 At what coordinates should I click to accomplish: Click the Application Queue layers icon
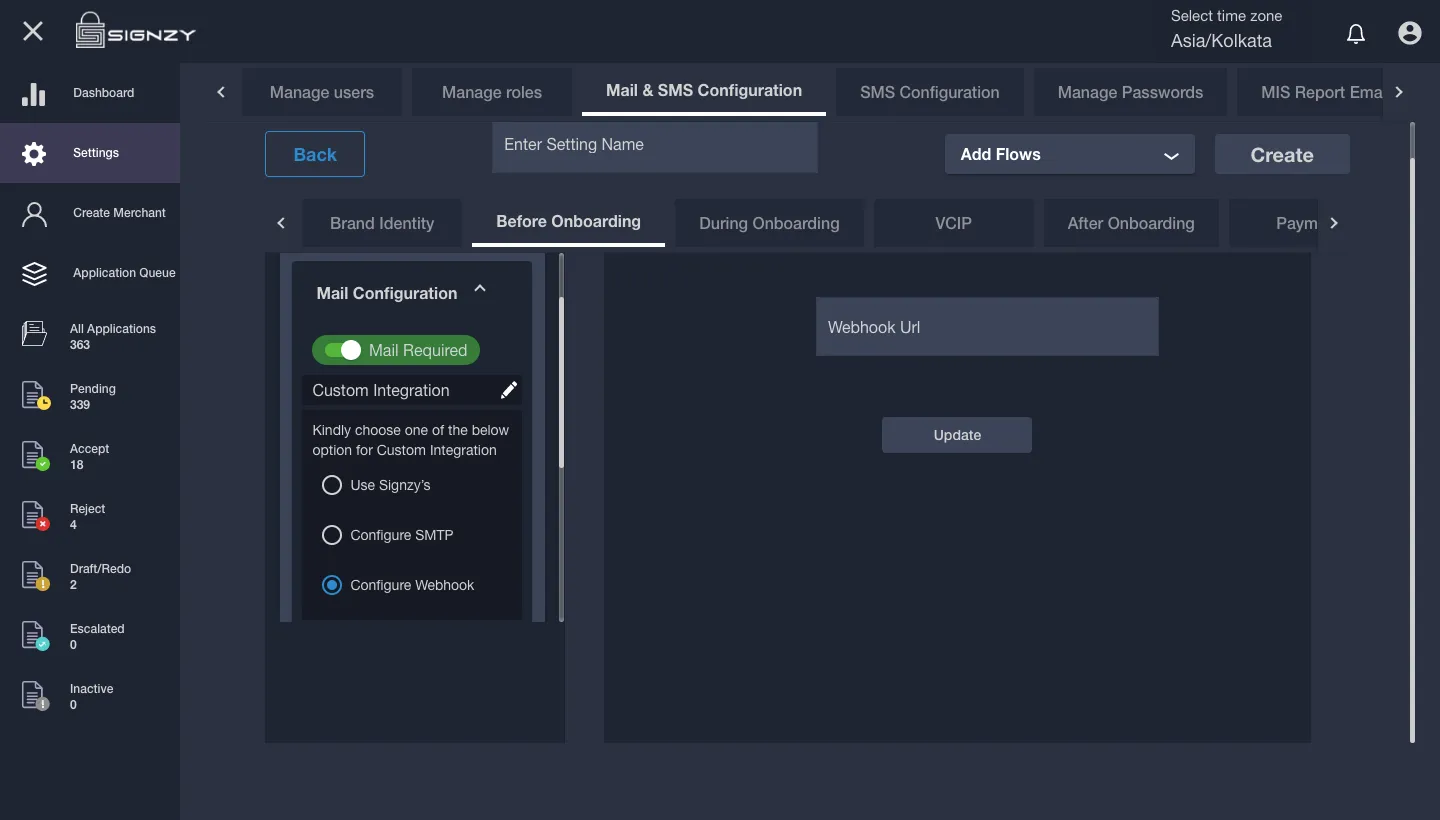click(x=34, y=273)
